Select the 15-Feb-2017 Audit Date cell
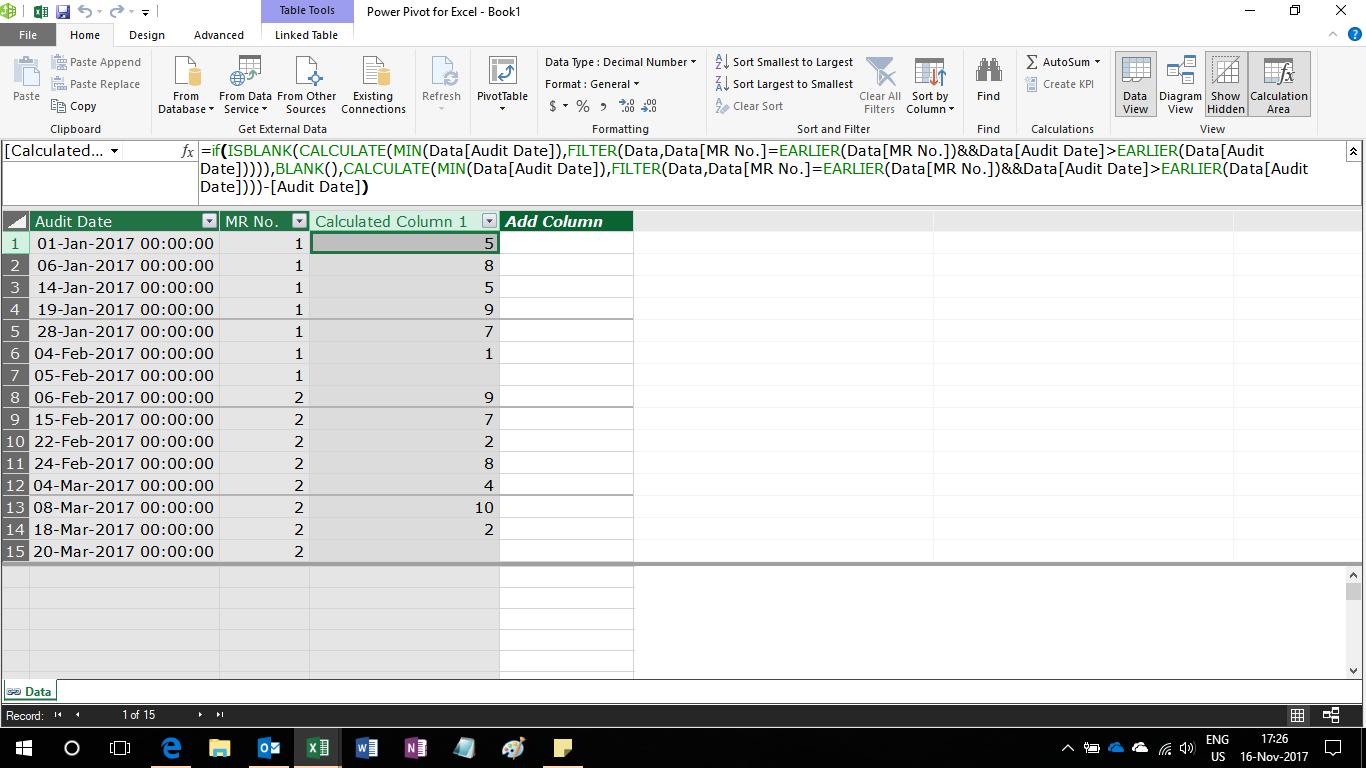The image size is (1366, 768). click(124, 419)
